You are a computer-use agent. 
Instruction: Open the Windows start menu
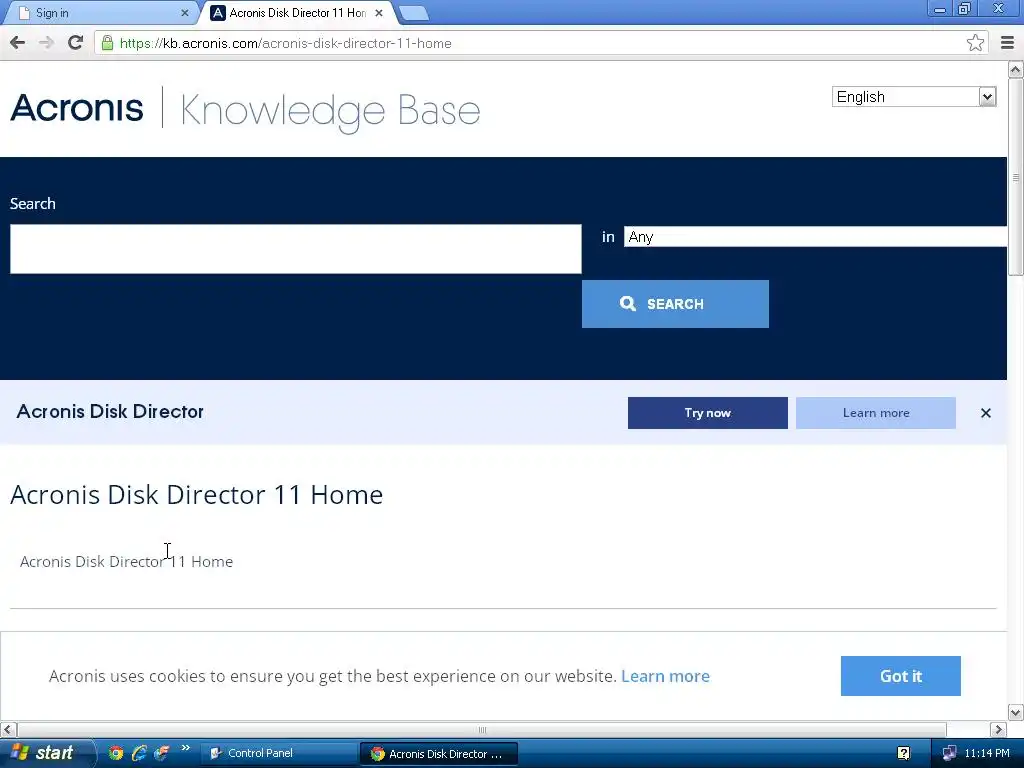[46, 753]
